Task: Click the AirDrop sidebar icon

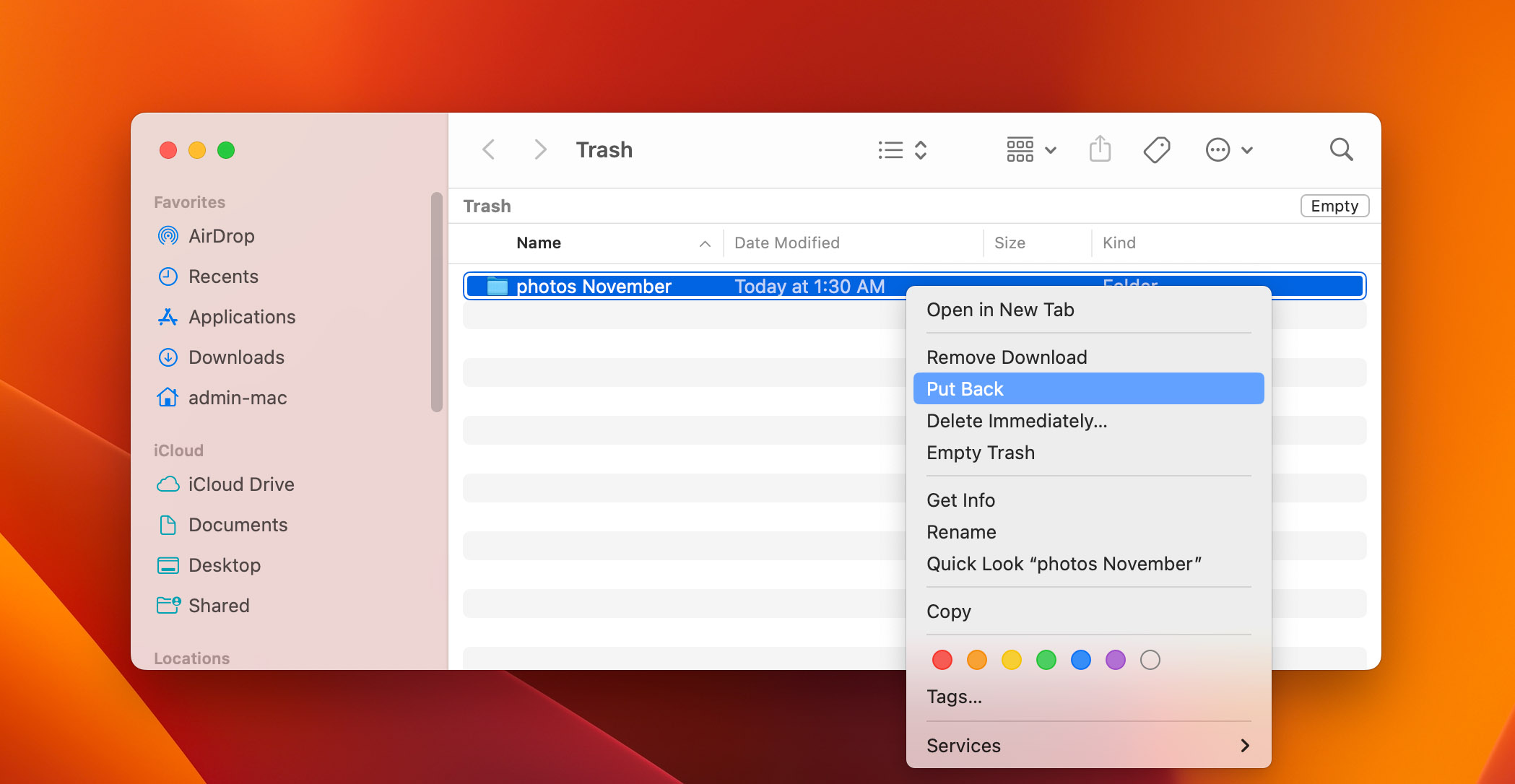Action: [x=168, y=235]
